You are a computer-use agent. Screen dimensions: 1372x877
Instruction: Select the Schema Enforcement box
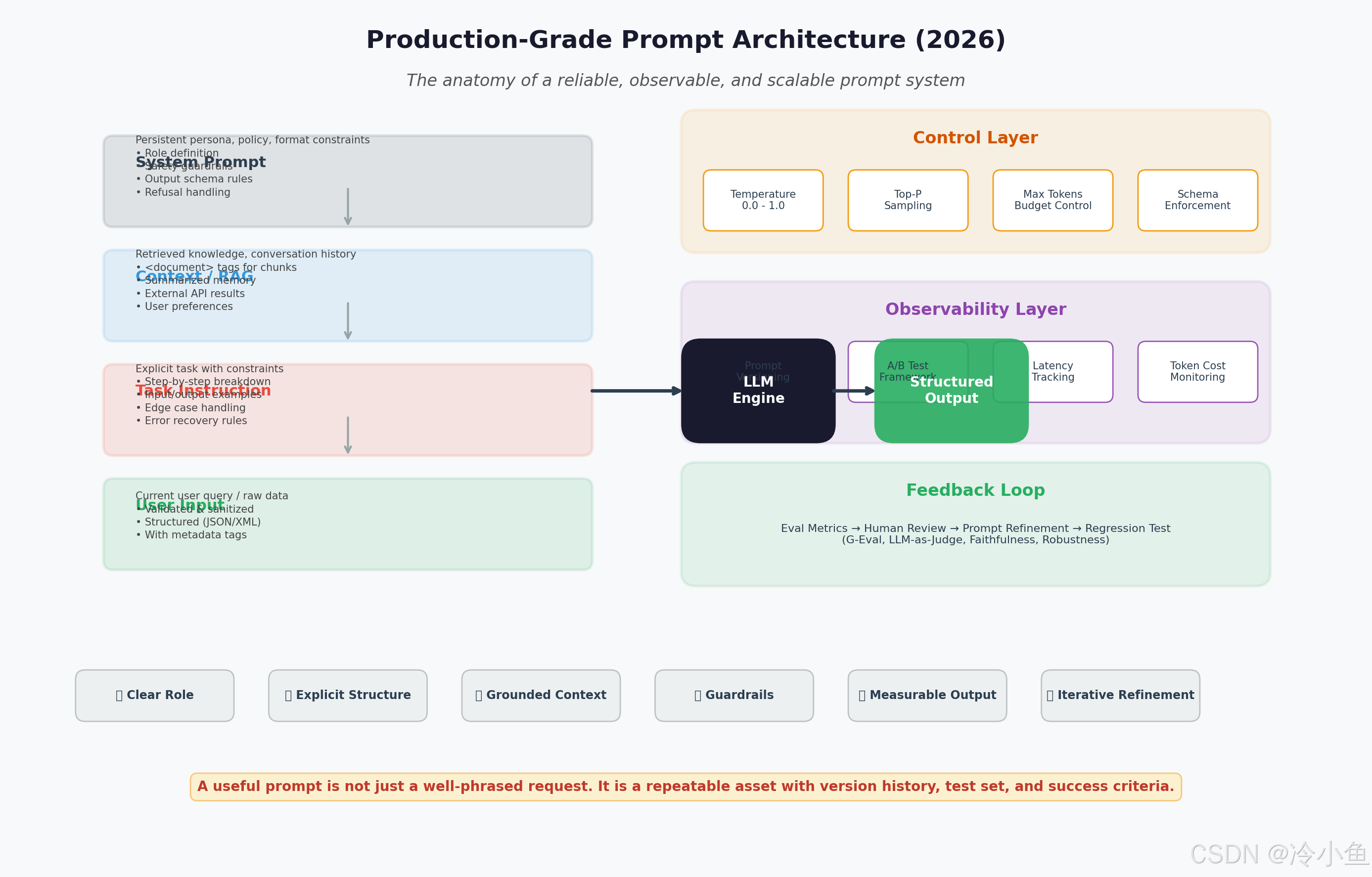1197,200
